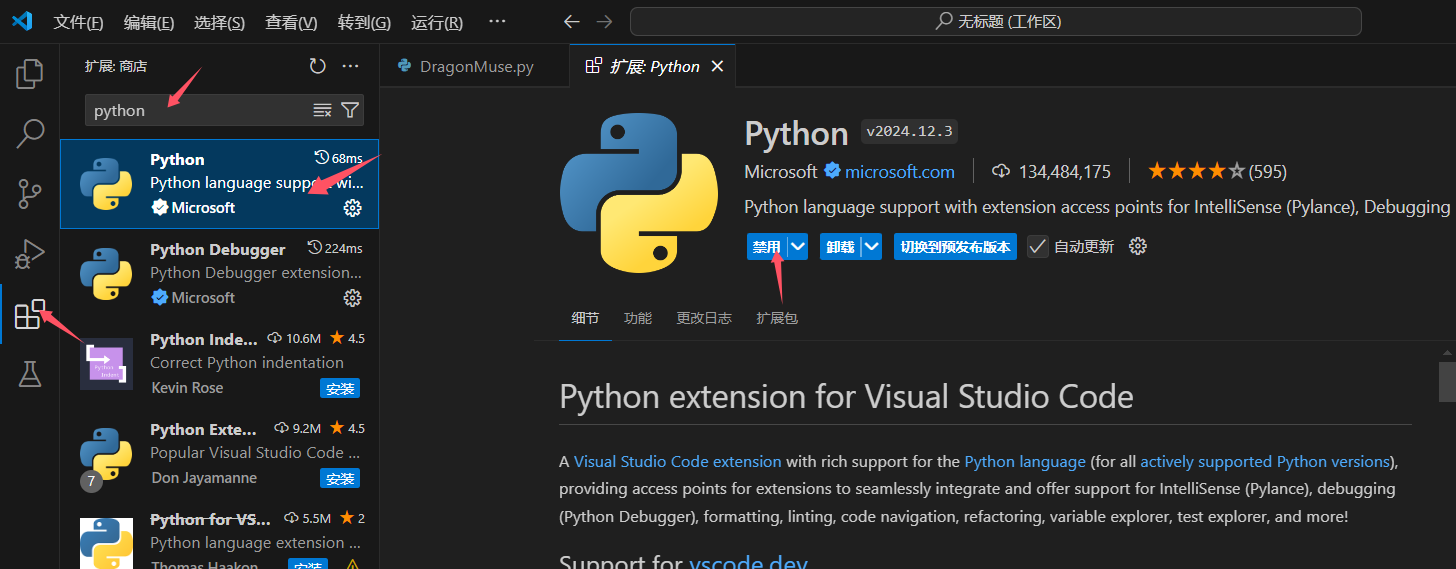The width and height of the screenshot is (1456, 569).
Task: Open actively supported Python versions link
Action: 1265,462
